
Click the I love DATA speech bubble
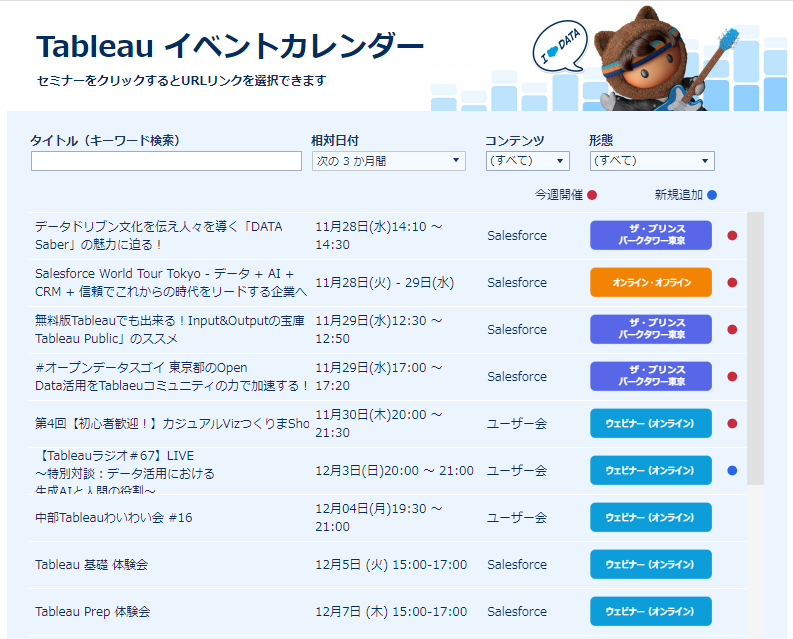(560, 47)
